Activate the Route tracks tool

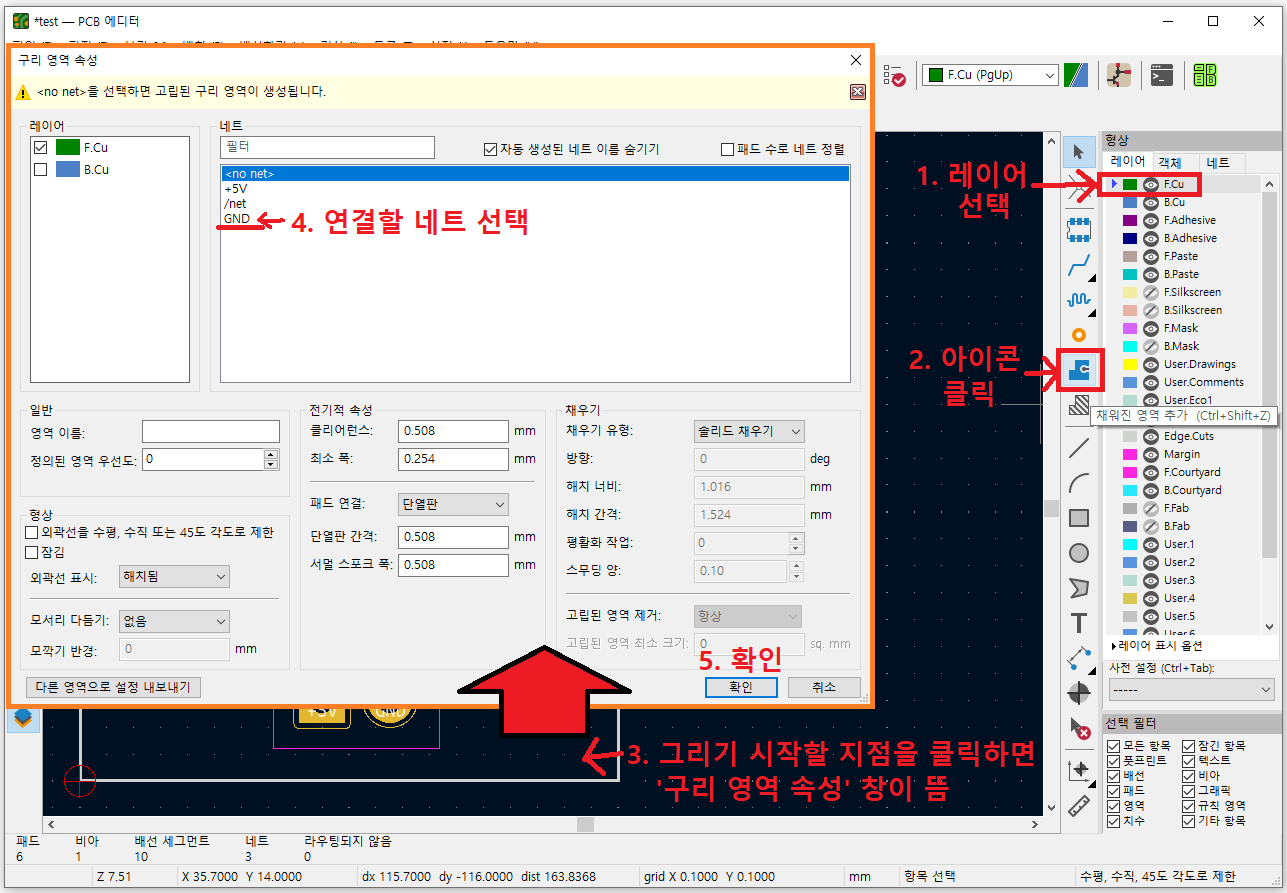coord(1078,265)
